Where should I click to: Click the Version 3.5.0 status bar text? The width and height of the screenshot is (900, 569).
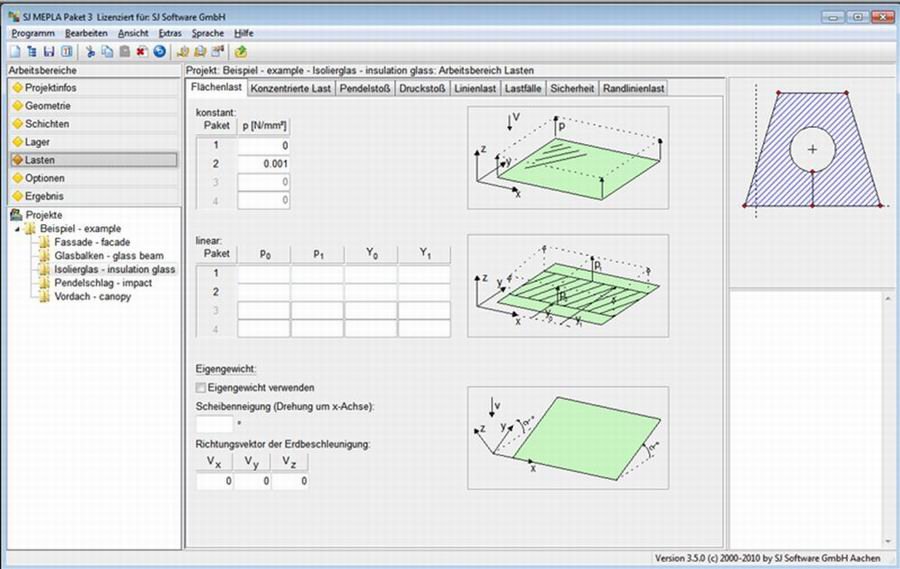click(x=767, y=558)
